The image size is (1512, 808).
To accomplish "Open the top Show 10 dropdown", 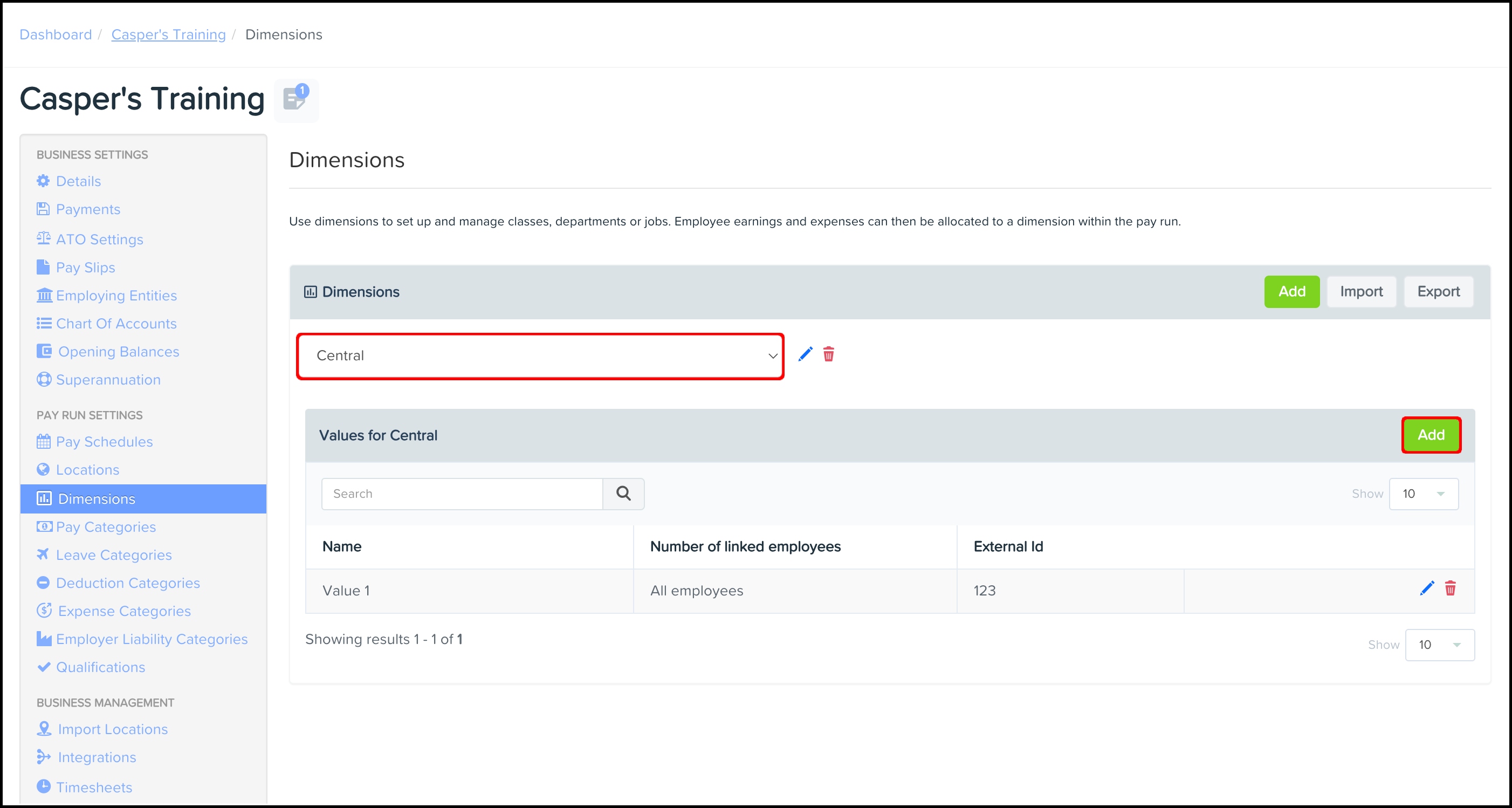I will click(1424, 494).
